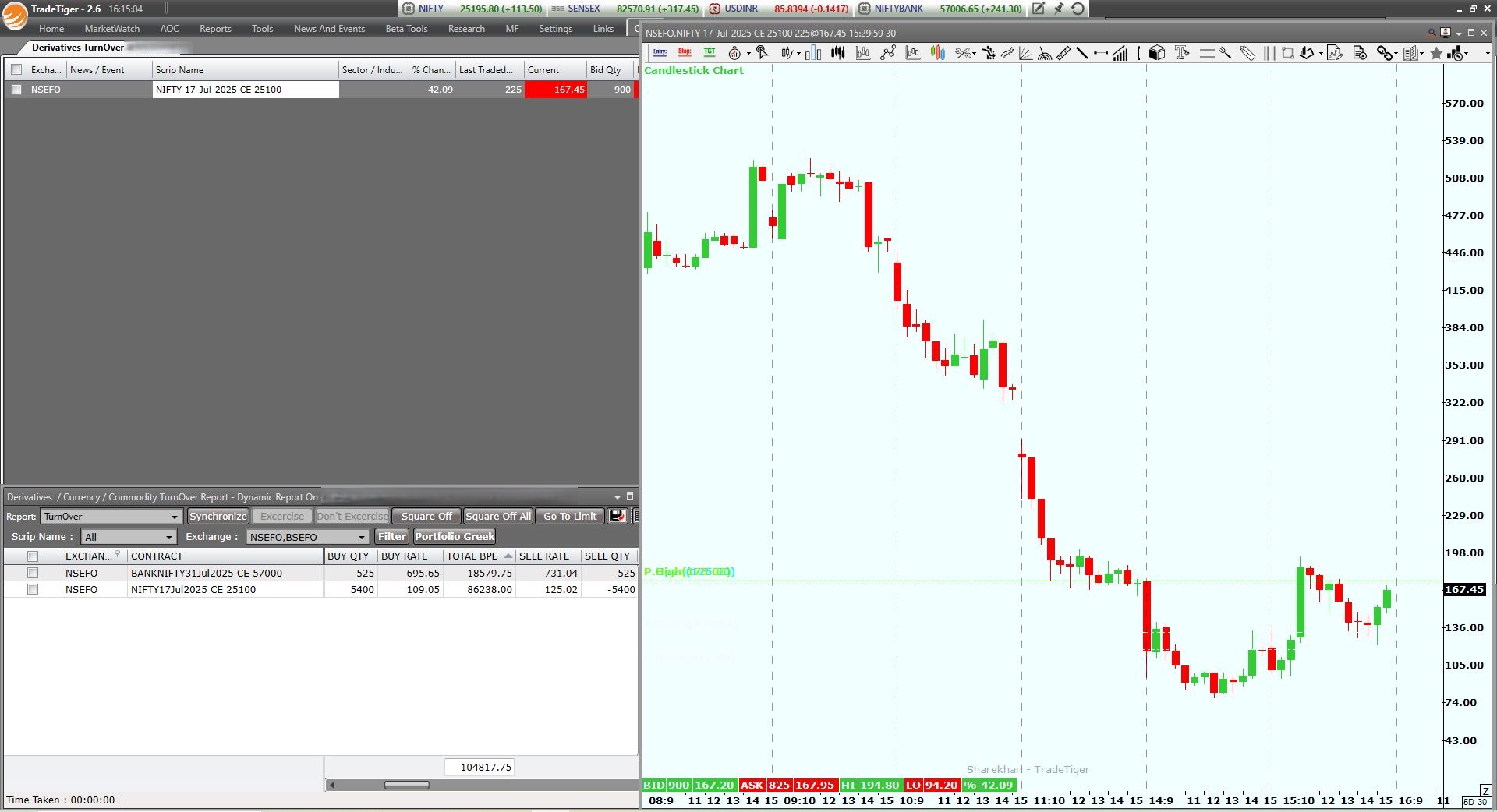Select the diagonal trend line tool
This screenshot has height=812, width=1497.
click(x=1082, y=53)
